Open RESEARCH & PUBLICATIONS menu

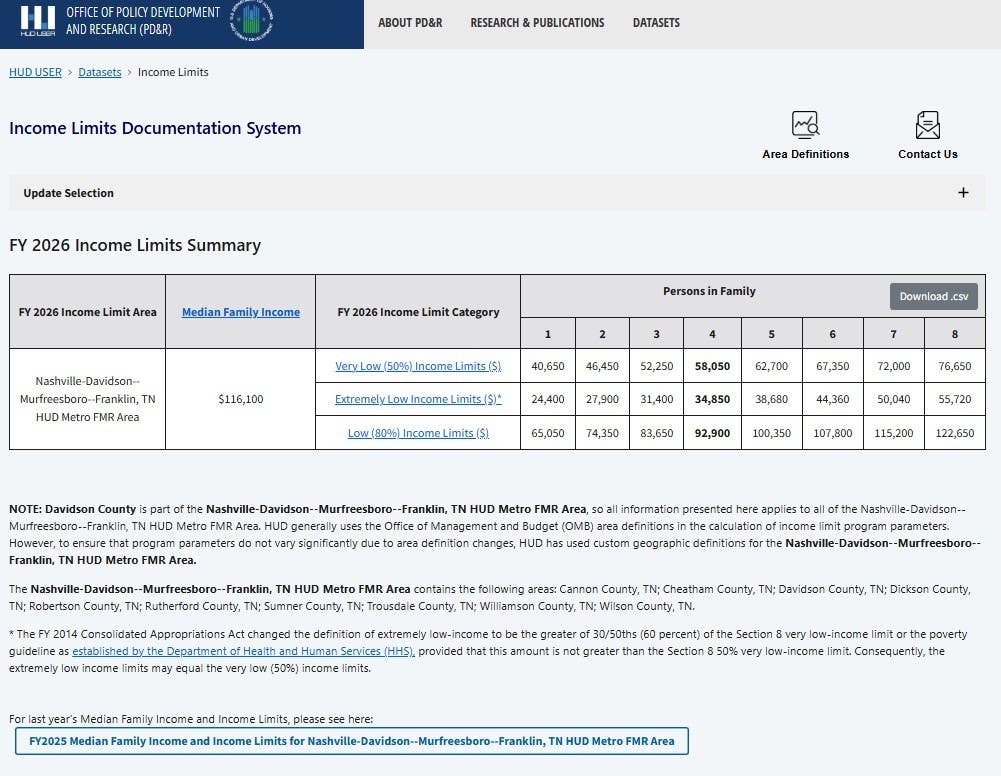(x=537, y=23)
